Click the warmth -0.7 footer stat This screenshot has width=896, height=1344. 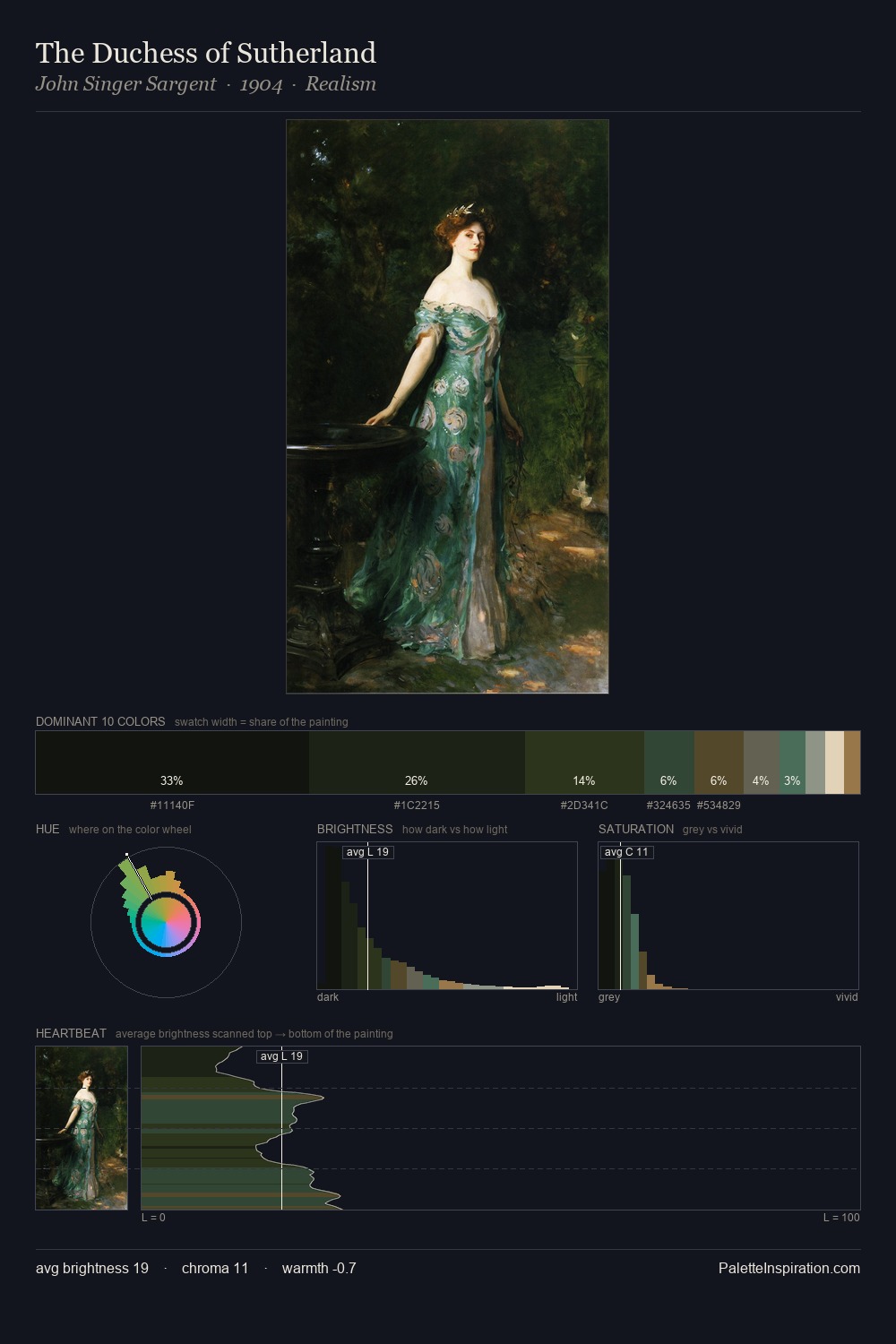point(319,1268)
